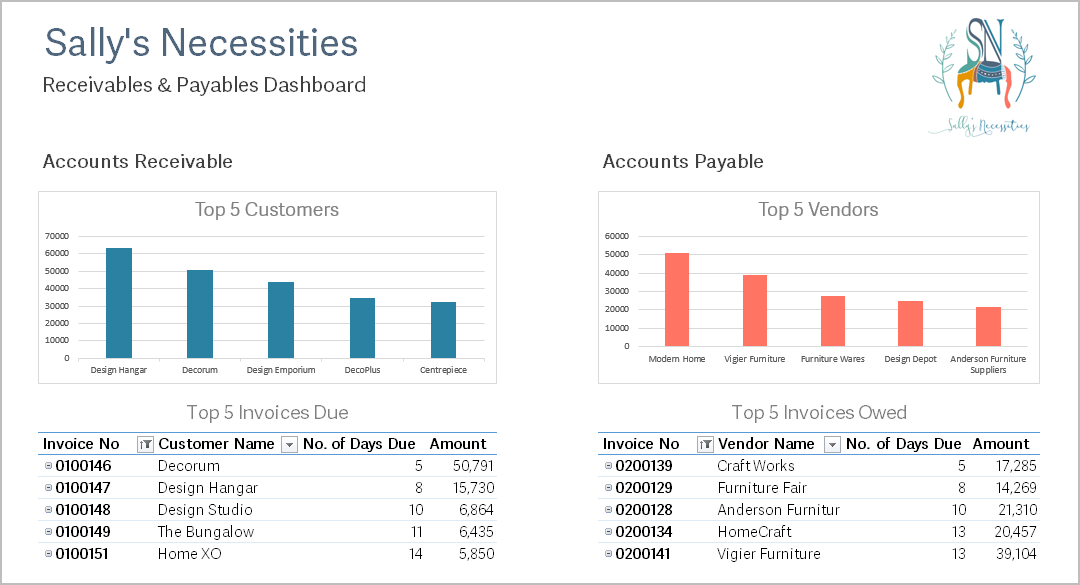Open the Vendor Name dropdown arrow
1080x585 pixels.
pos(832,444)
